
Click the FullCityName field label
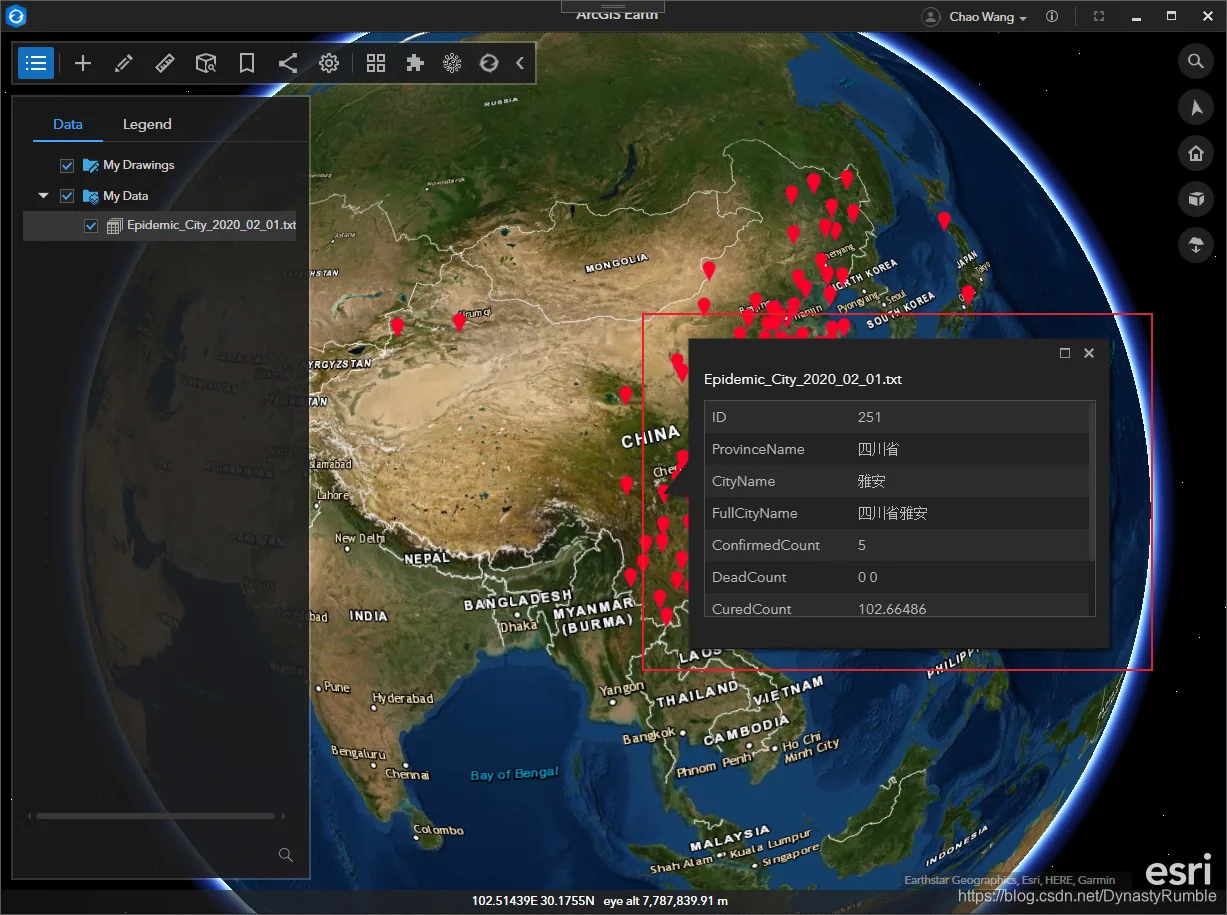pos(755,513)
